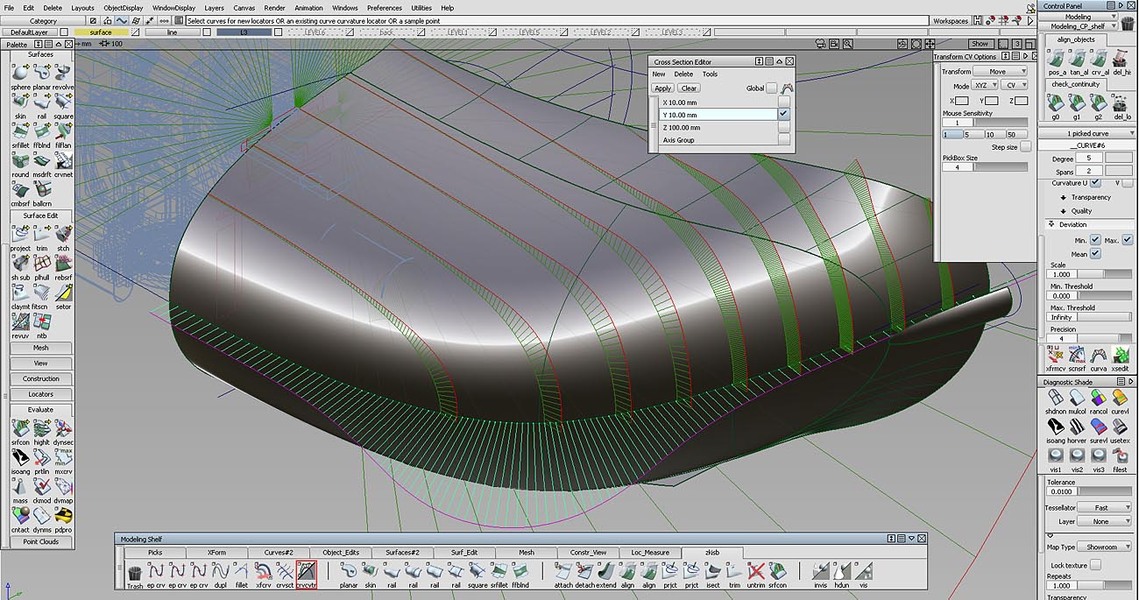
Task: Open the xsedit cross section tool
Action: (1121, 356)
